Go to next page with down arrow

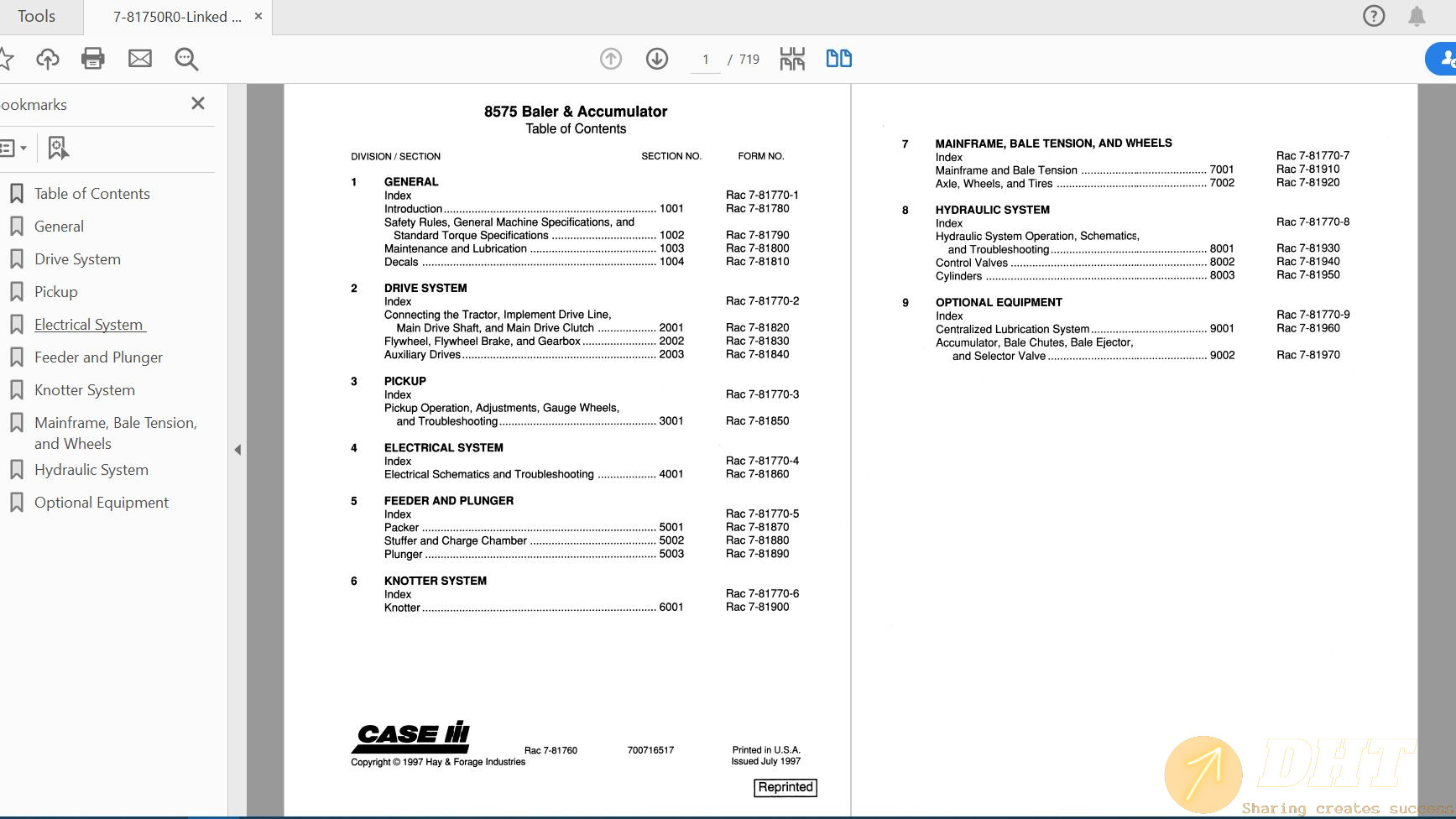coord(657,59)
